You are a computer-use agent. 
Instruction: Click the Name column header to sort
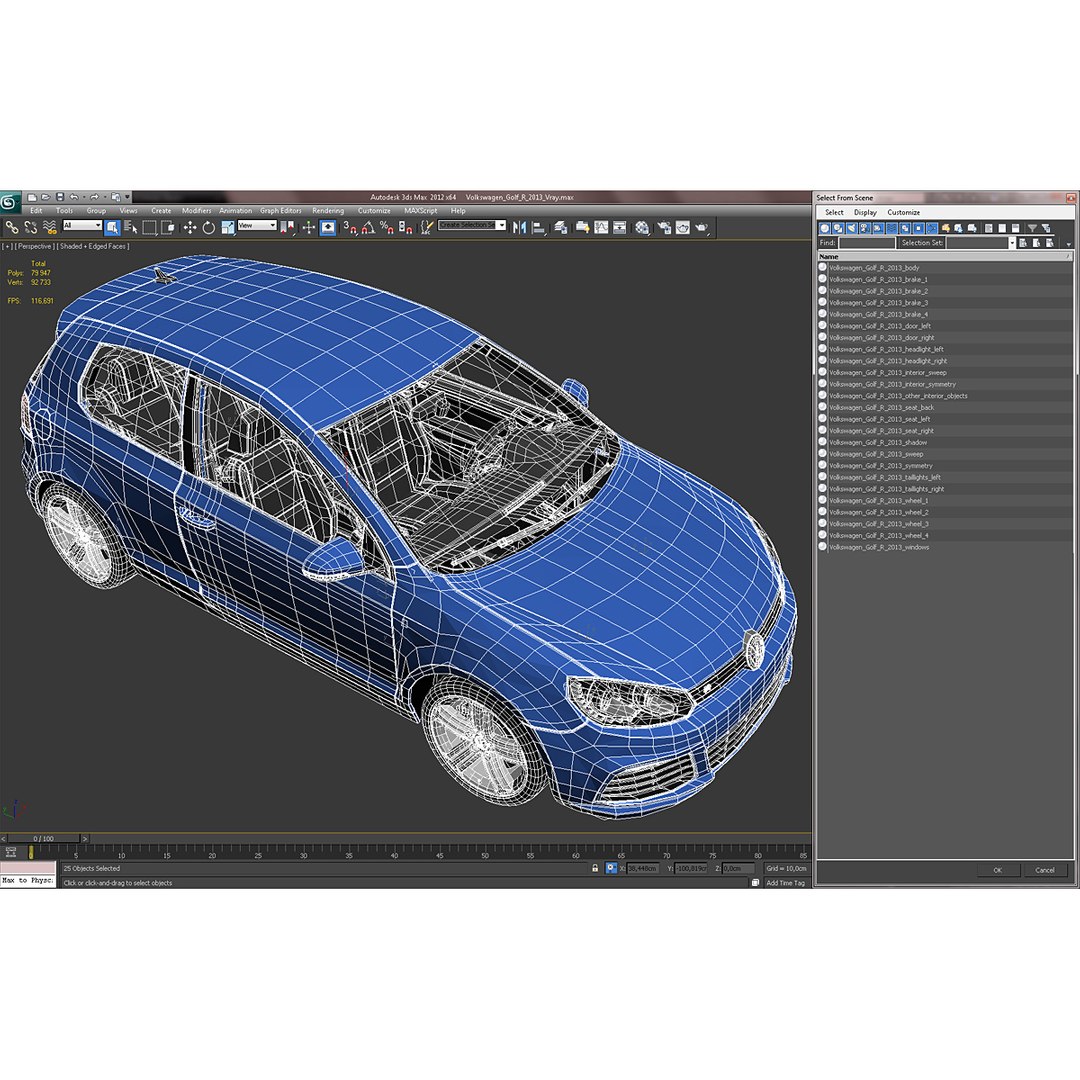pyautogui.click(x=944, y=256)
